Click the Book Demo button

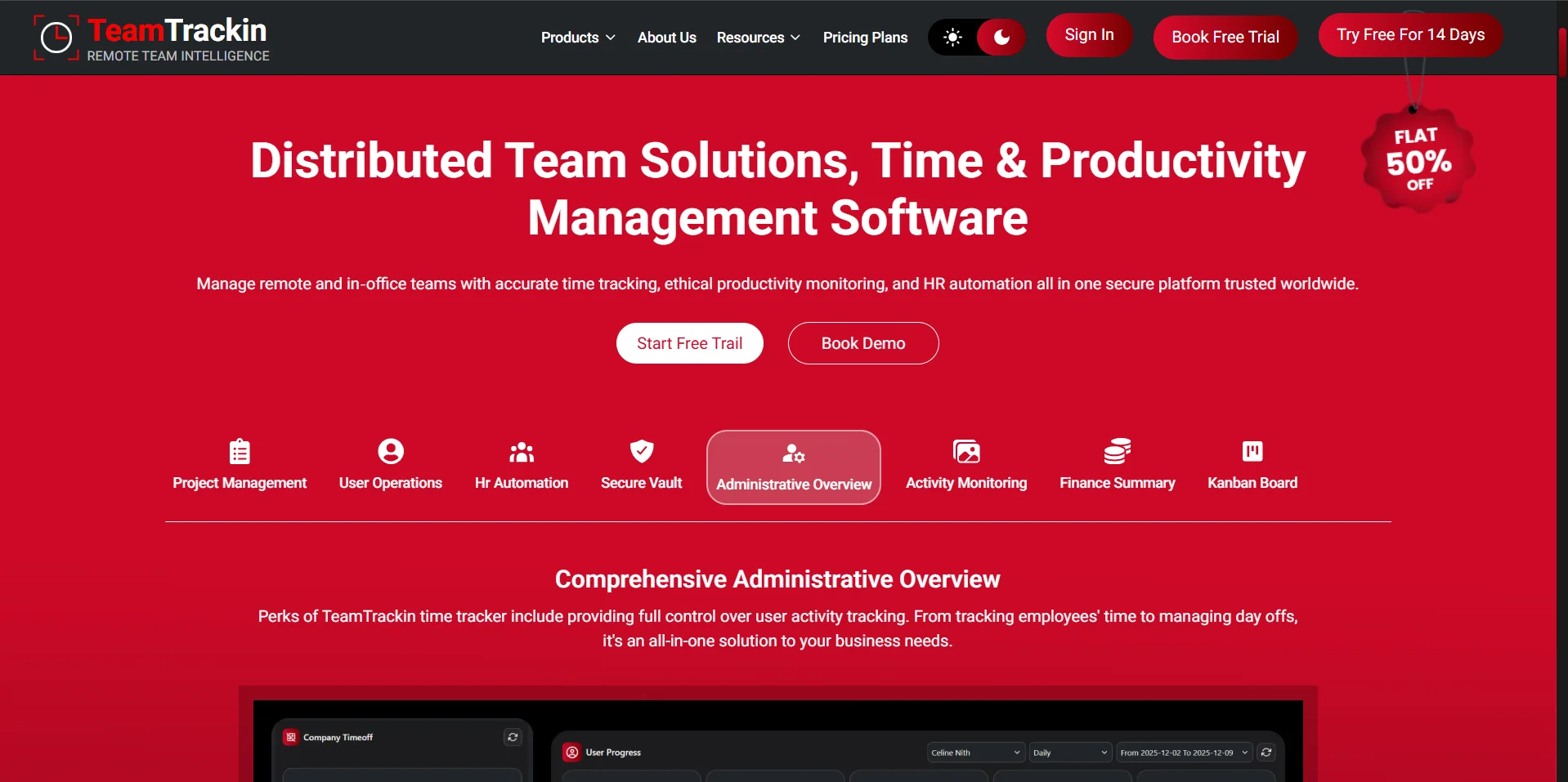862,343
